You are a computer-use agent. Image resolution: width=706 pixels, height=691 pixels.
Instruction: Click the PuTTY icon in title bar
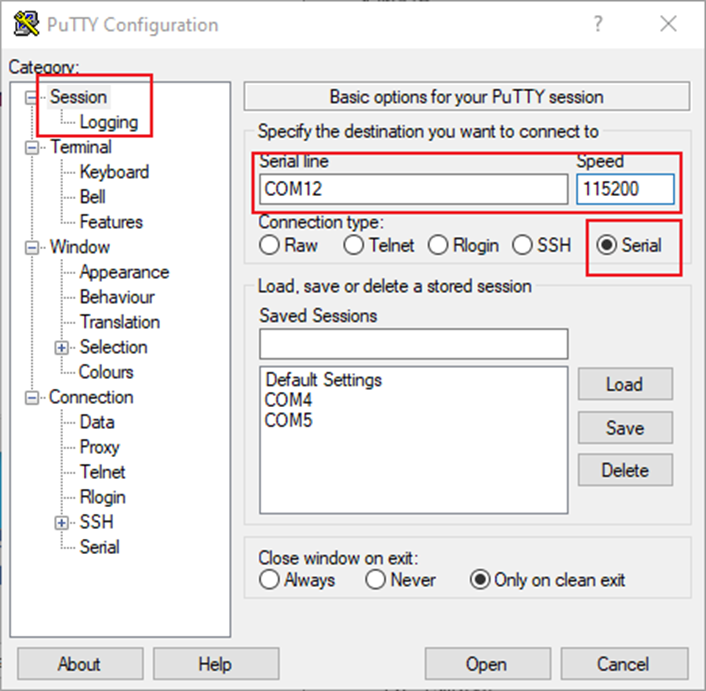tap(27, 24)
